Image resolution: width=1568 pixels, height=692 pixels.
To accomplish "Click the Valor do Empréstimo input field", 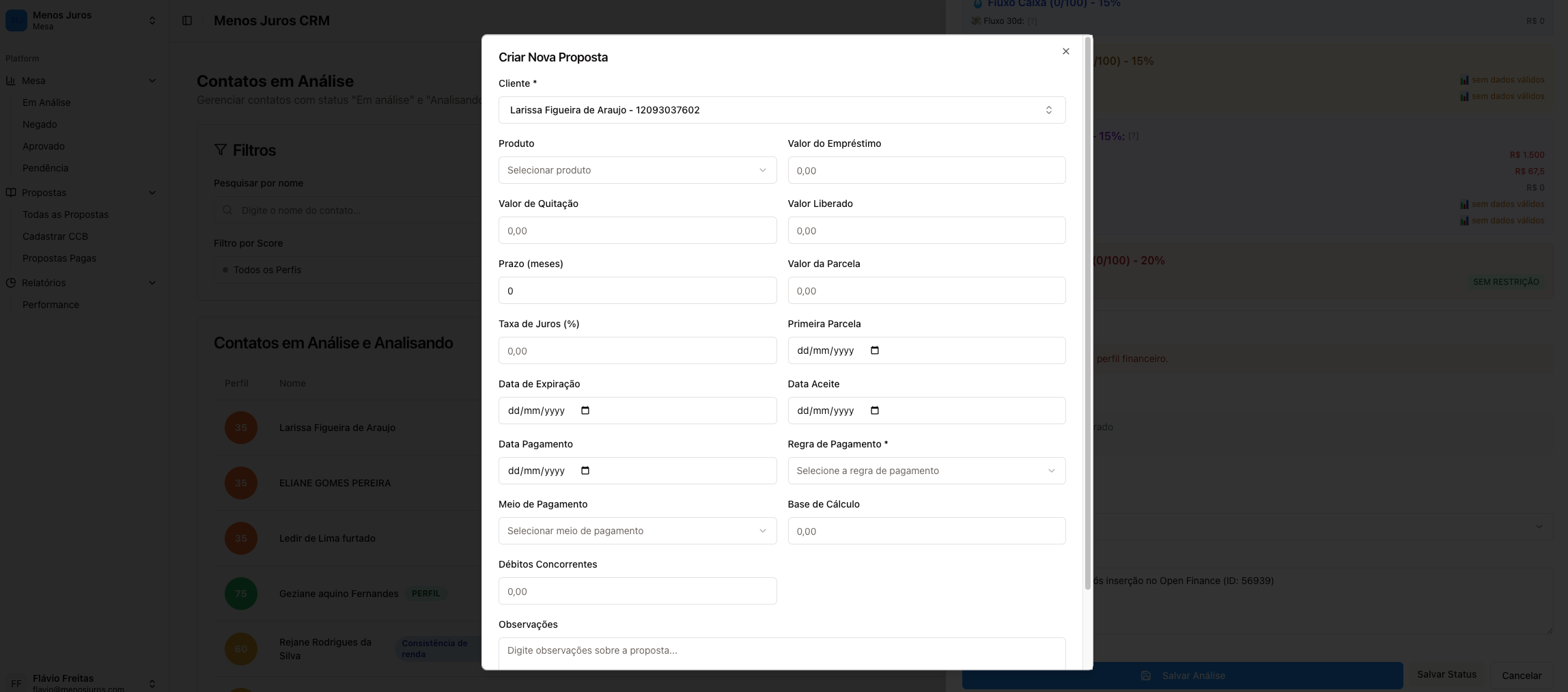I will click(926, 170).
